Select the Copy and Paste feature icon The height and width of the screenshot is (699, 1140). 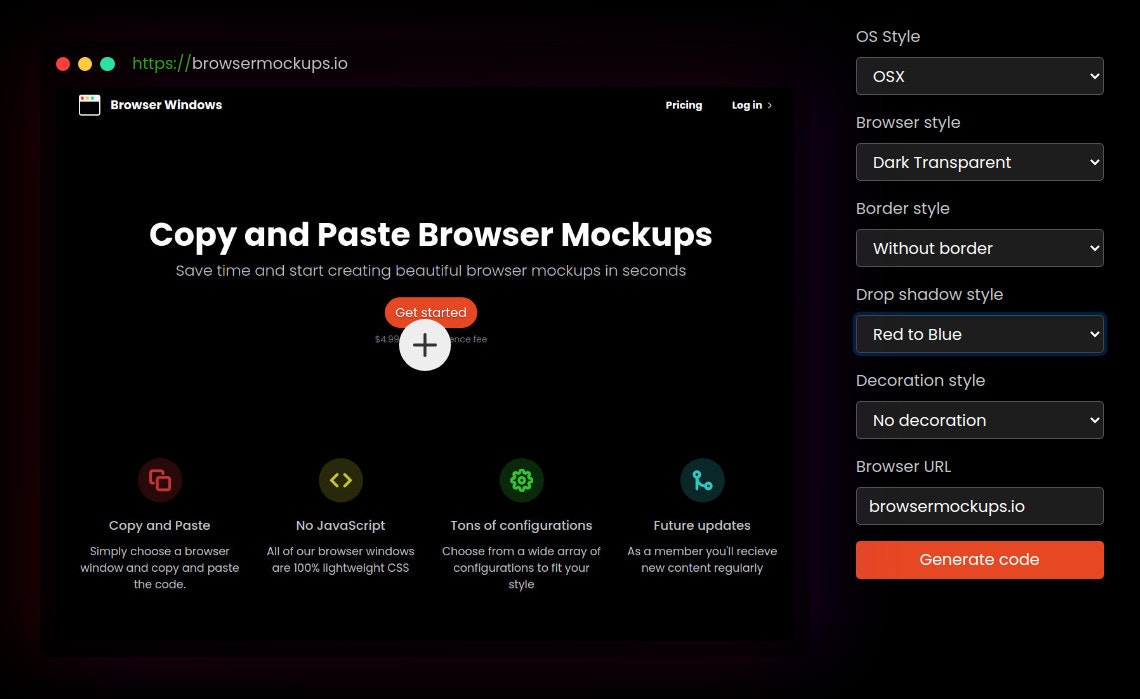[160, 480]
